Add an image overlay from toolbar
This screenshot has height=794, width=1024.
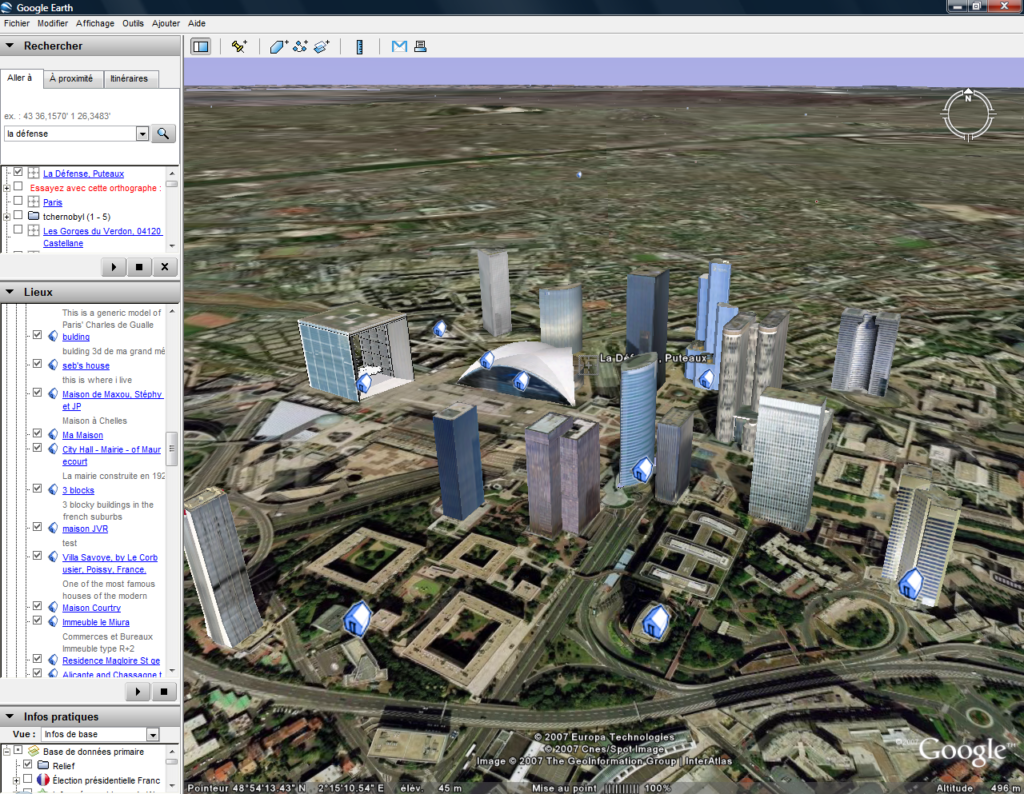(x=322, y=46)
